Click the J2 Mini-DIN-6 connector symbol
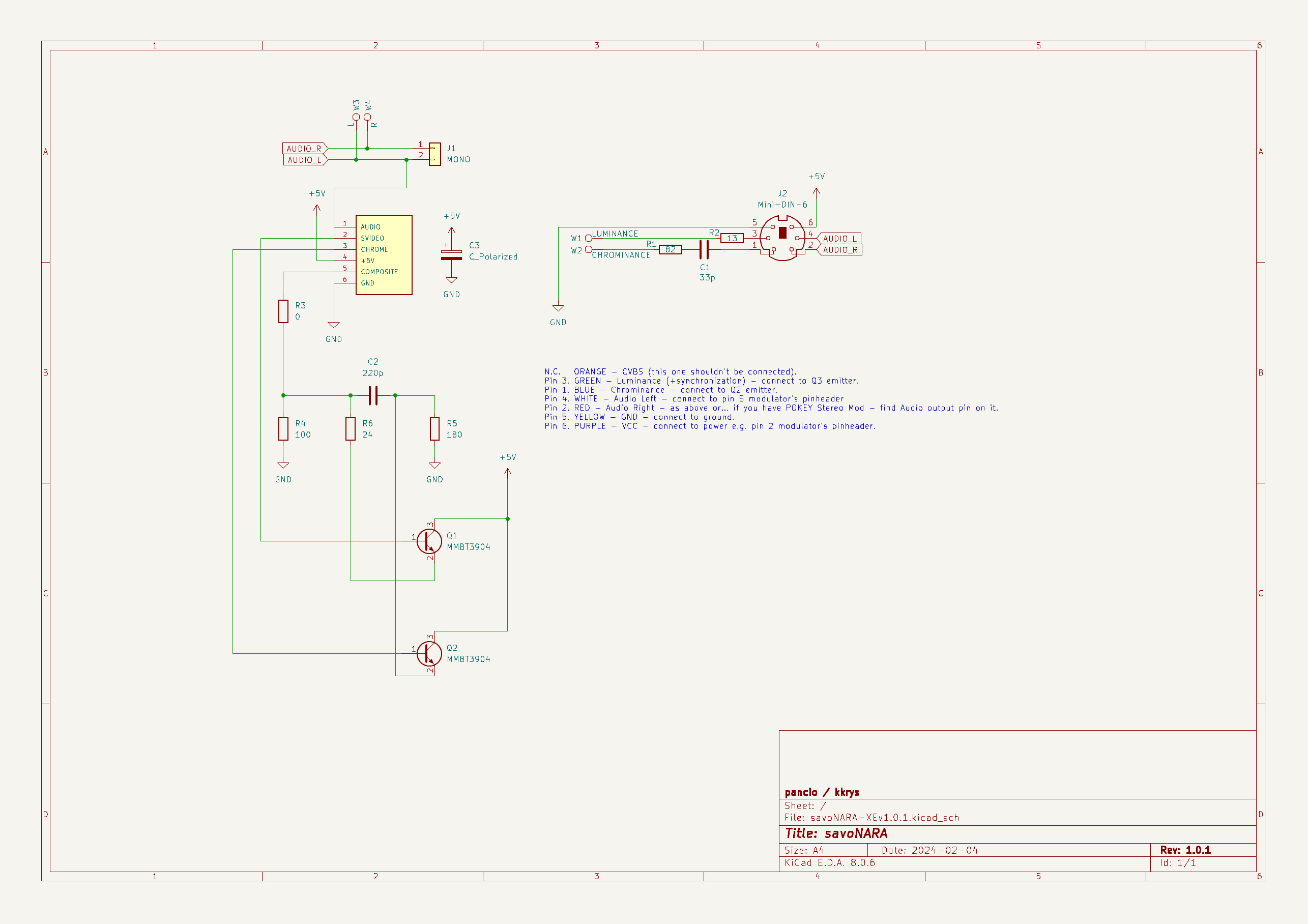The width and height of the screenshot is (1308, 924). point(784,238)
